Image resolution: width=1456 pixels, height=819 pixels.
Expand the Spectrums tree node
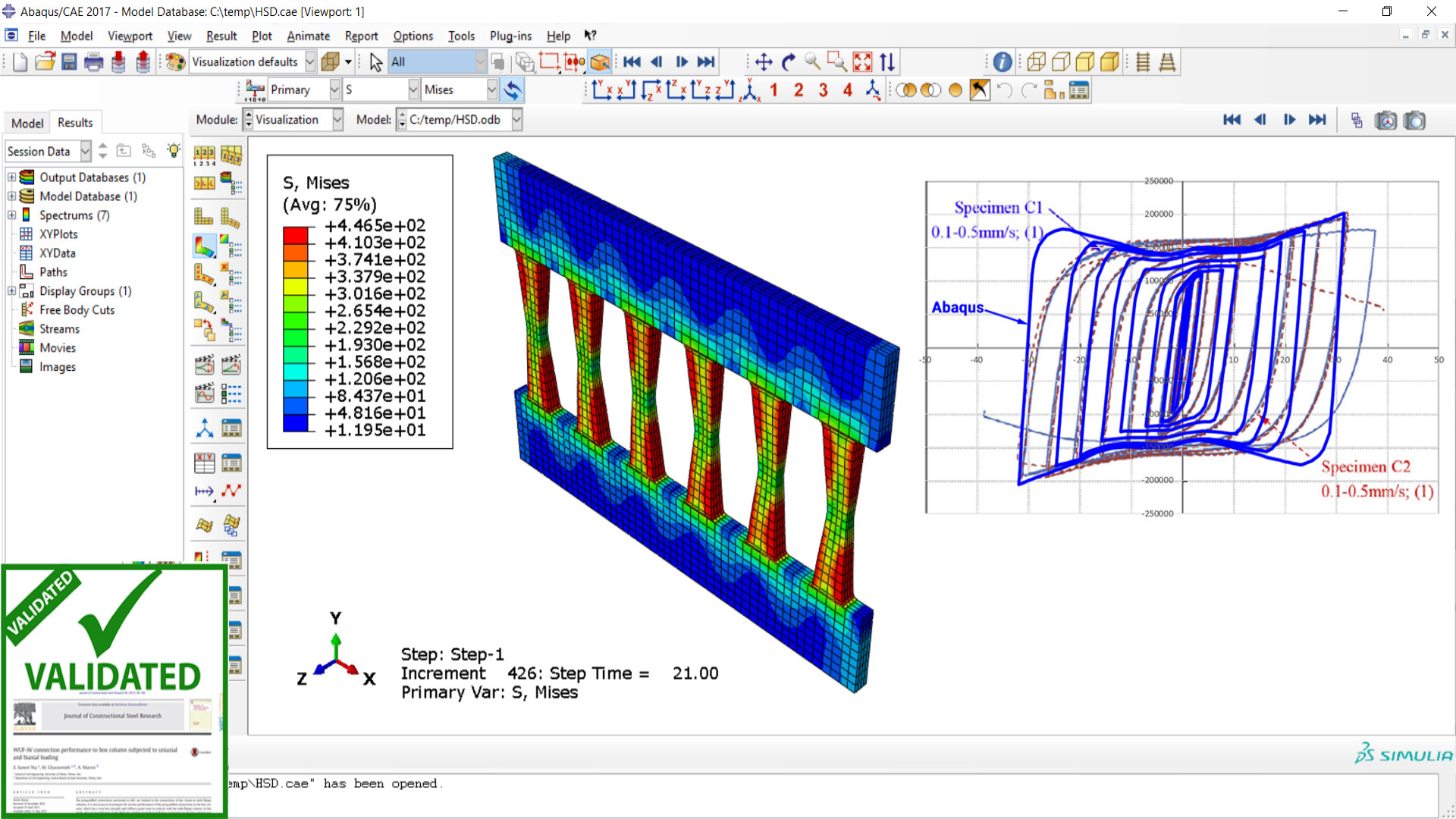pos(12,215)
